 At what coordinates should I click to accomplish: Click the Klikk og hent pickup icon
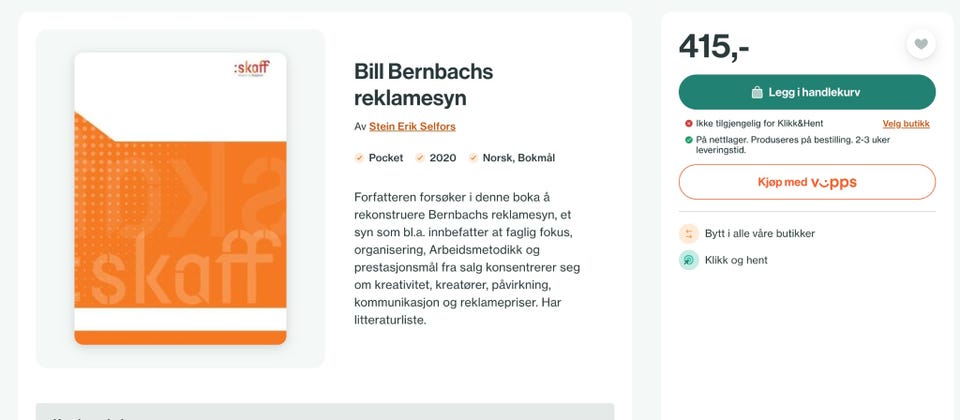pos(689,260)
